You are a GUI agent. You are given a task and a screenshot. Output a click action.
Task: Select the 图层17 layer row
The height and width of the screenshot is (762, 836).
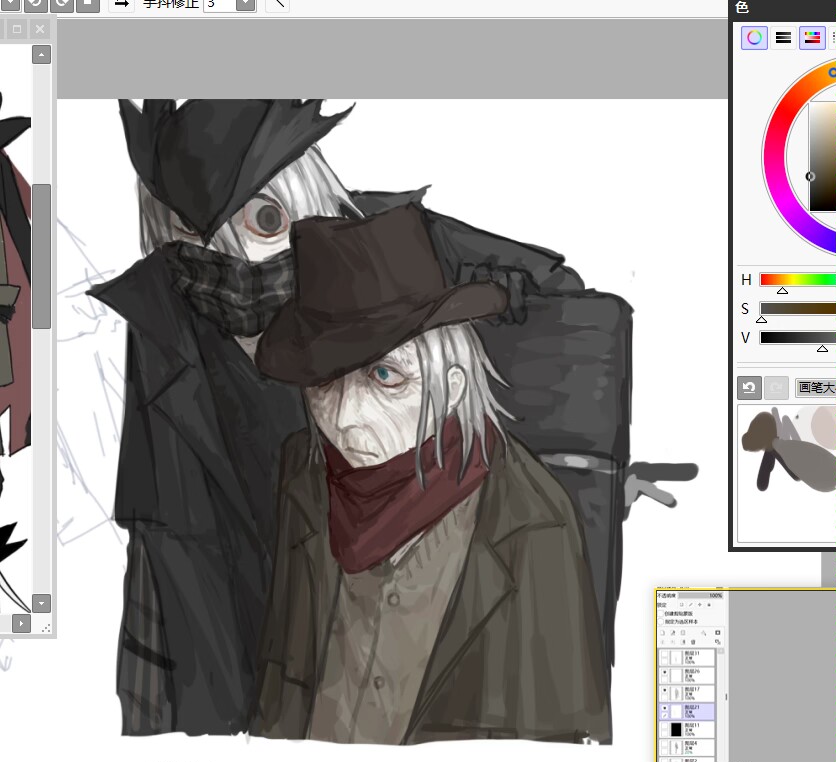click(687, 693)
